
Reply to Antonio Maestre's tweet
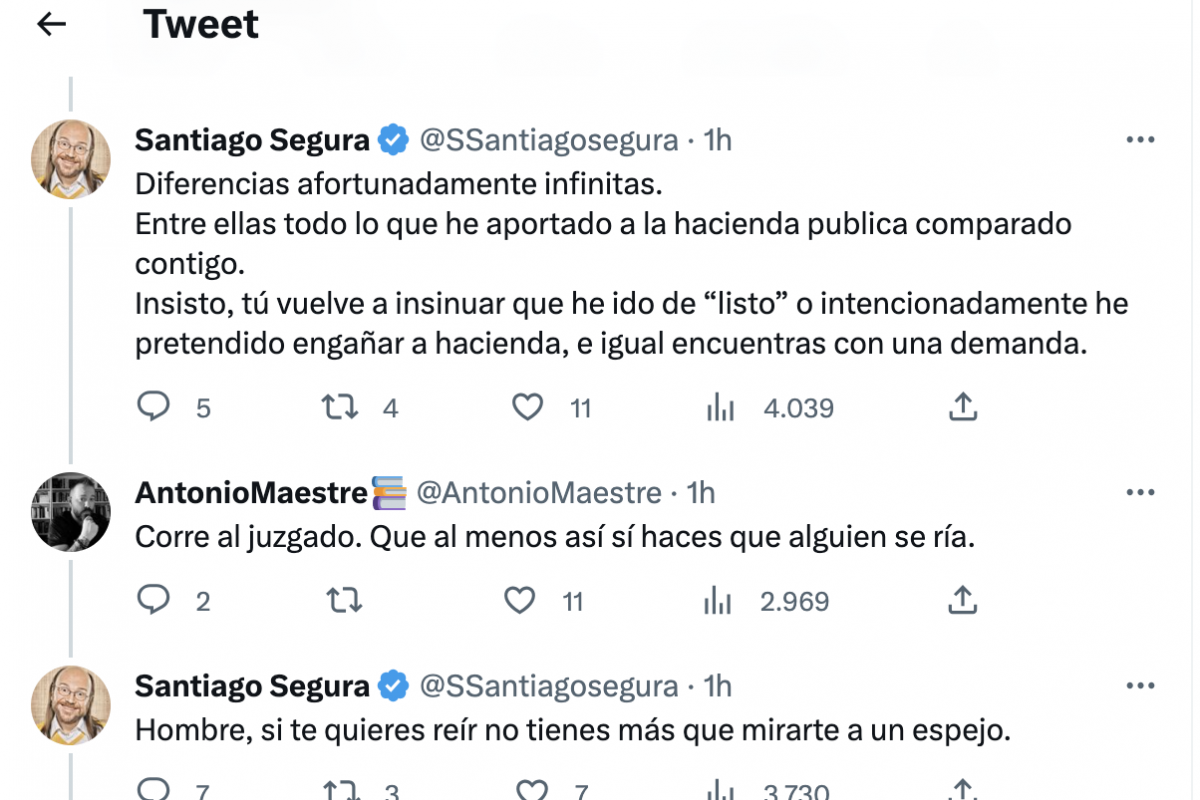click(x=153, y=600)
